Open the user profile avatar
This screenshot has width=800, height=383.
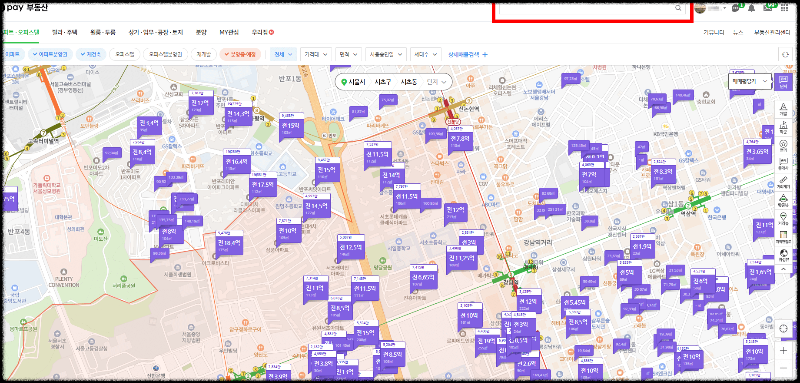(x=700, y=8)
